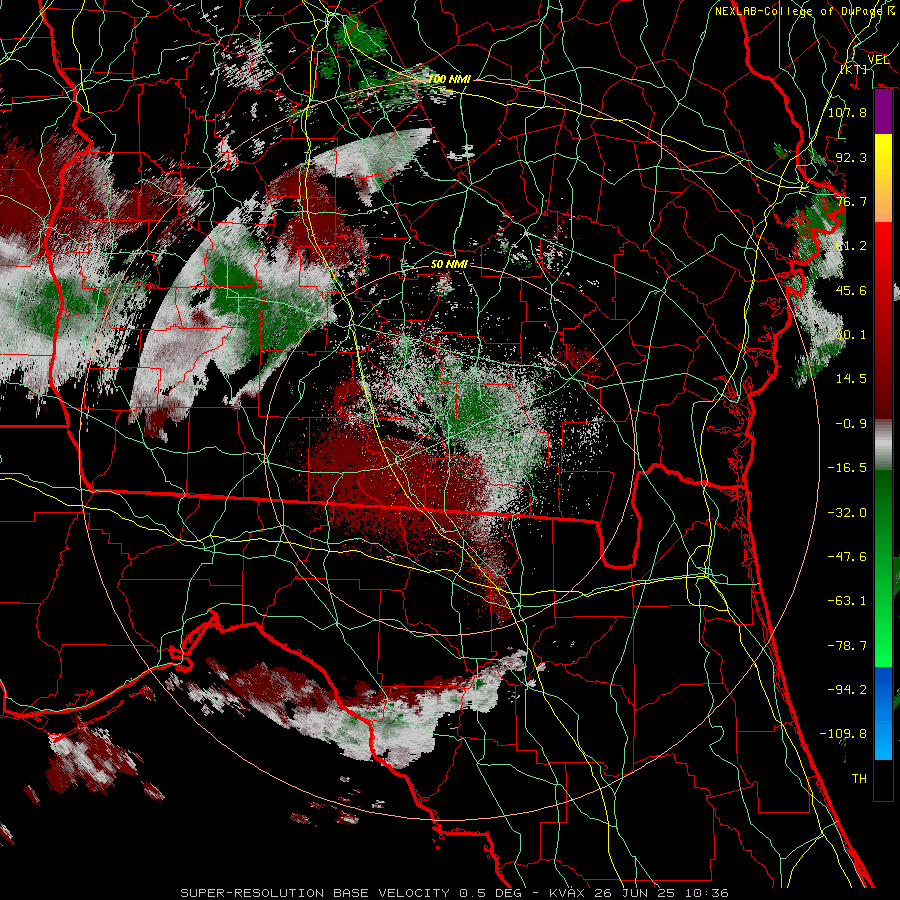Click the "VEL" legend heading
900x900 pixels.
point(878,60)
